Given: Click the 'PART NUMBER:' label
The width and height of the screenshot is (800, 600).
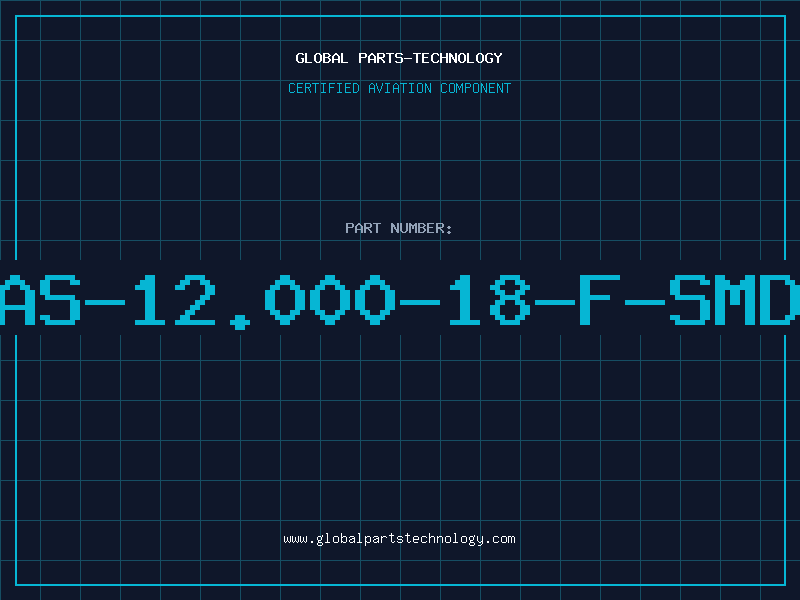Looking at the screenshot, I should pyautogui.click(x=399, y=228).
